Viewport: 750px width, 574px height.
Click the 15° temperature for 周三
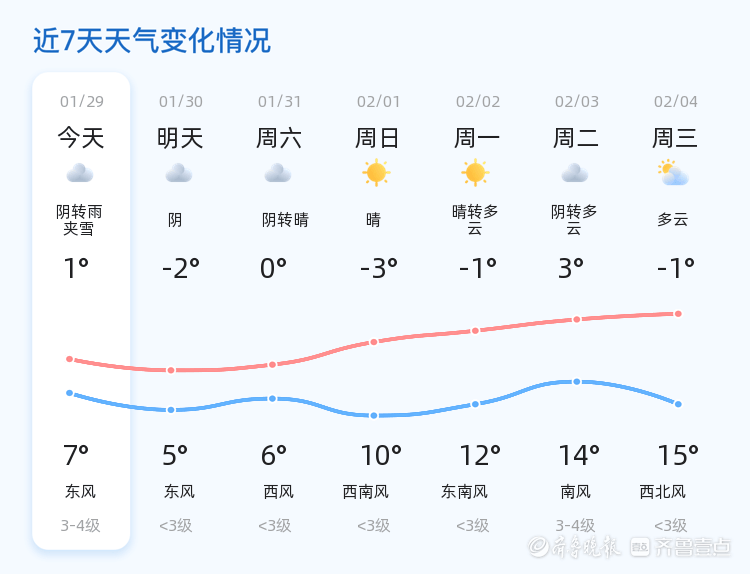tap(677, 456)
